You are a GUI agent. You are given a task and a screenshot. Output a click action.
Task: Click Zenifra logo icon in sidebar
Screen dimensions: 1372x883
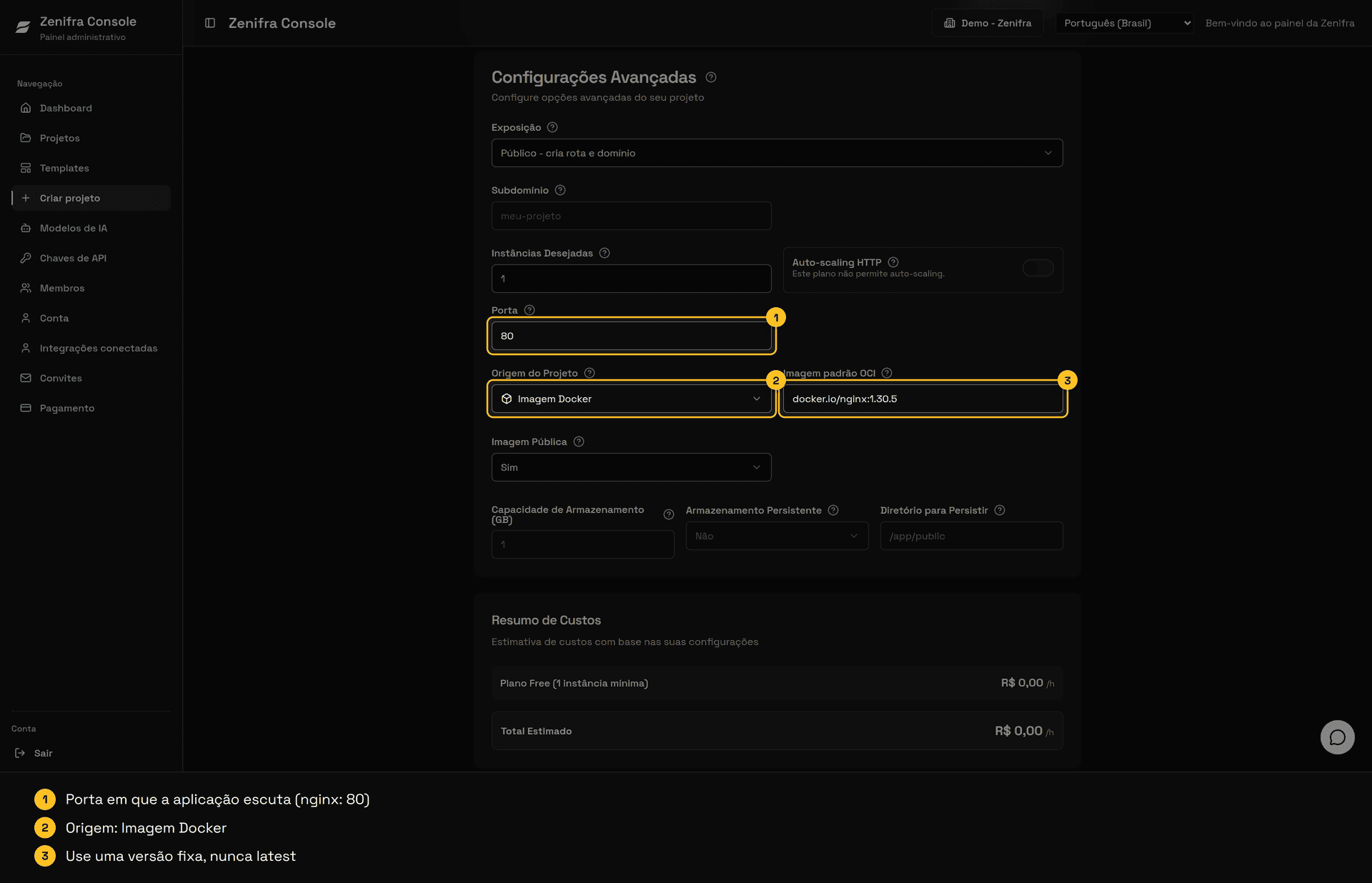[23, 27]
